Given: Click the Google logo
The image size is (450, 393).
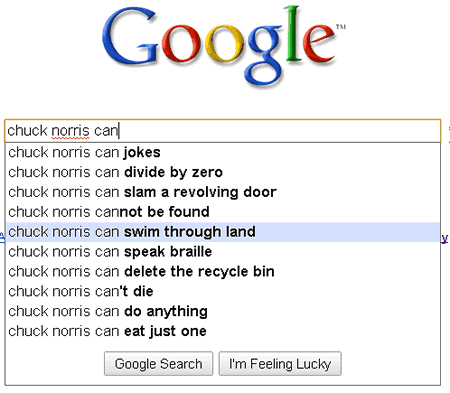Looking at the screenshot, I should 221,45.
